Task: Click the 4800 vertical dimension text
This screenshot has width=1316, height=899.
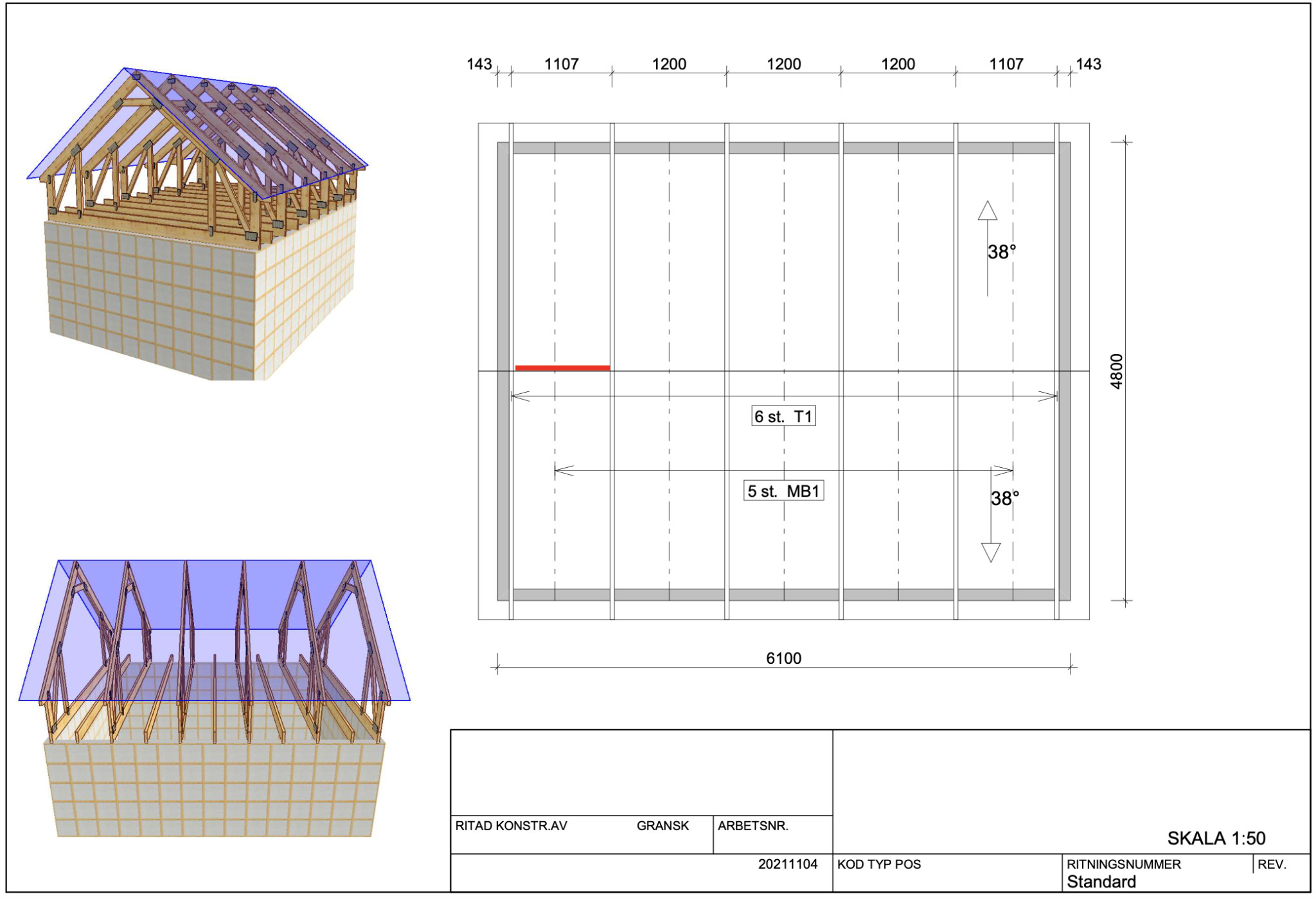Action: pyautogui.click(x=1117, y=371)
